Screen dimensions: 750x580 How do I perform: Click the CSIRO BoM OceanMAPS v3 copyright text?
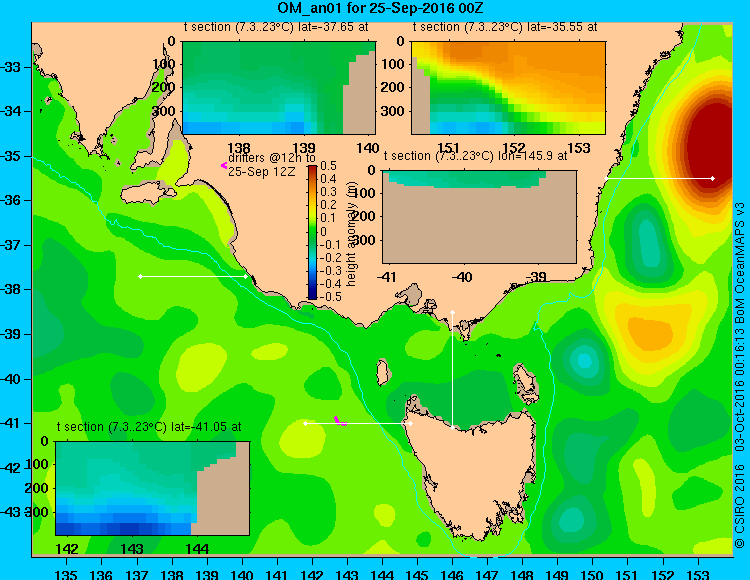click(739, 376)
